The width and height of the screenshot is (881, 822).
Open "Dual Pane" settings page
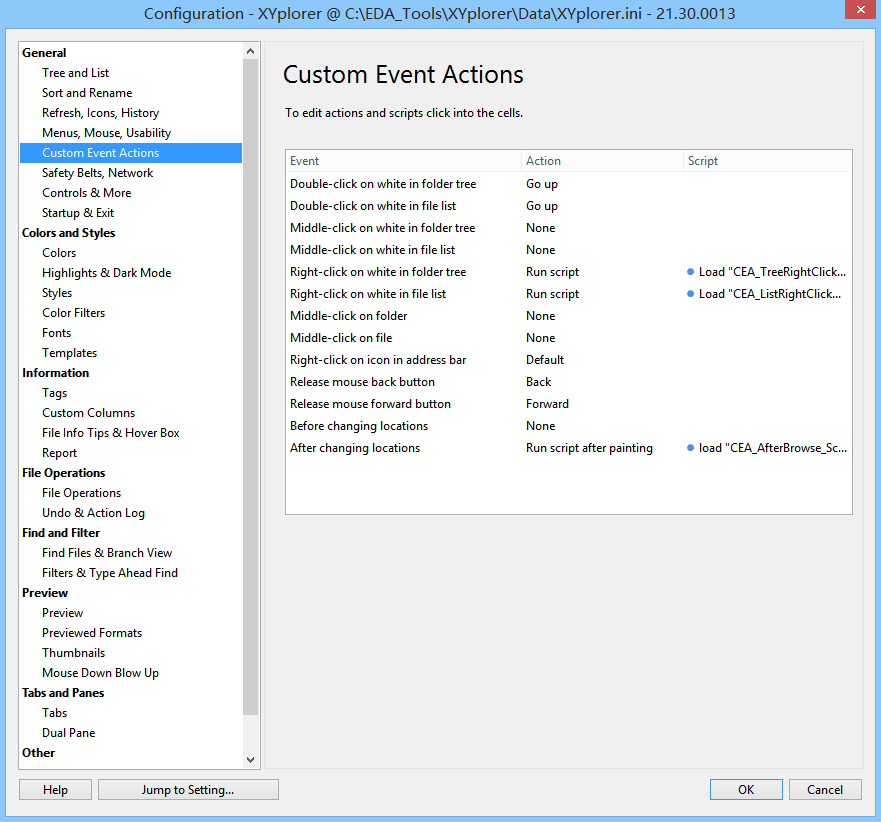point(68,732)
